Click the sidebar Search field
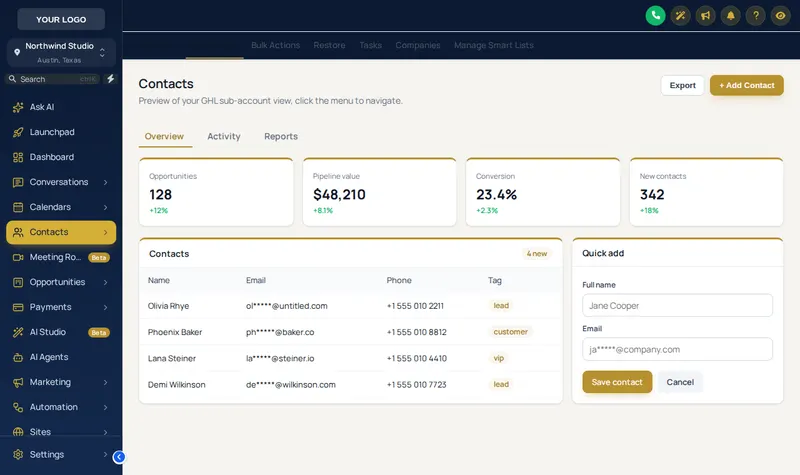 pos(53,79)
